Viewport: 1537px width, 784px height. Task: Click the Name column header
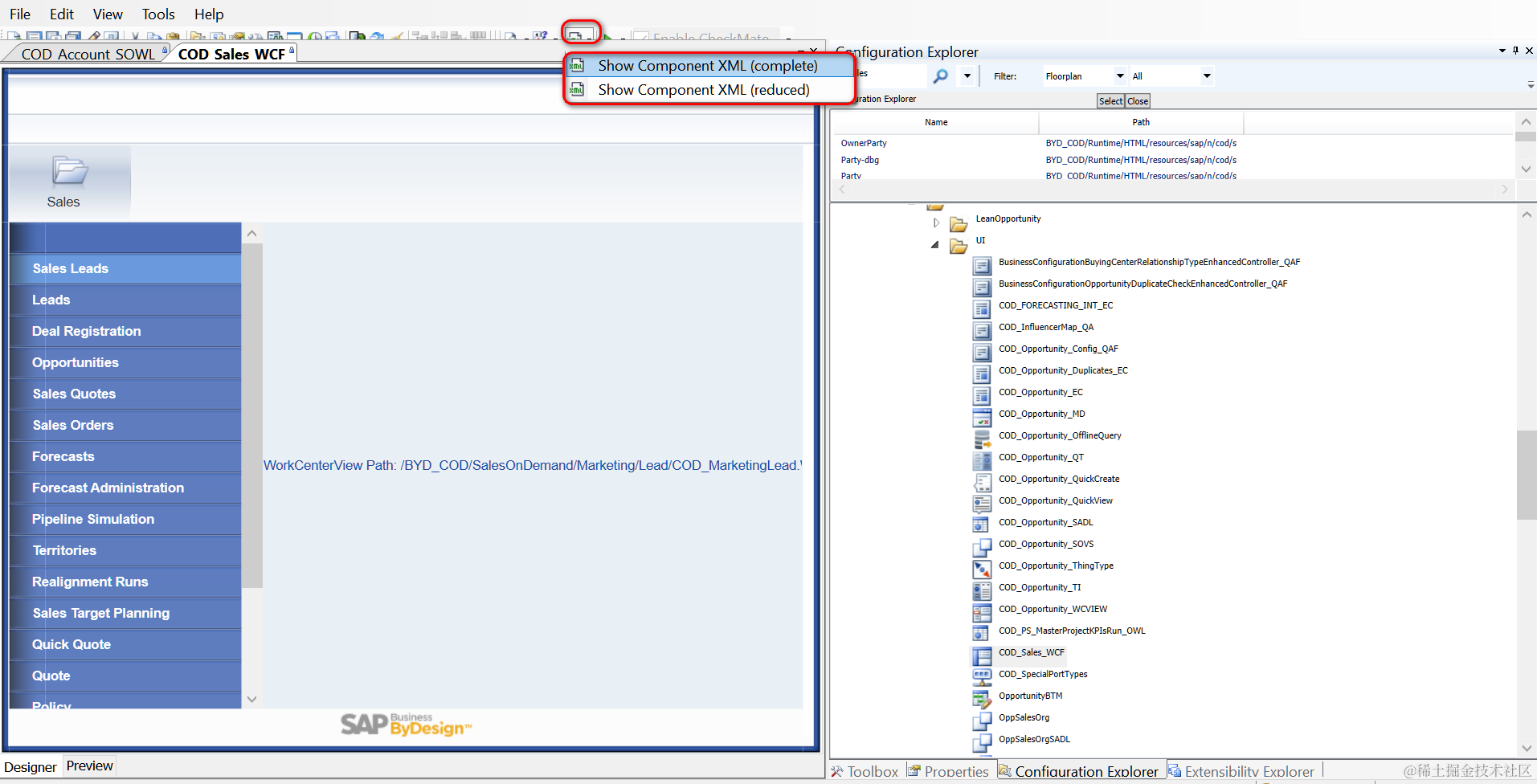click(936, 122)
